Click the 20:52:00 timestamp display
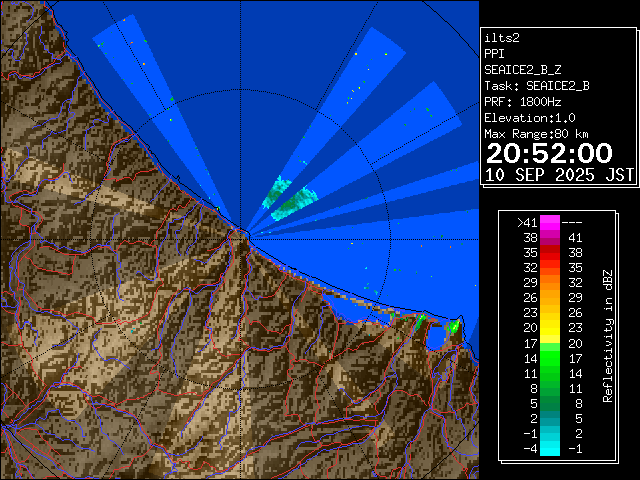 click(548, 153)
